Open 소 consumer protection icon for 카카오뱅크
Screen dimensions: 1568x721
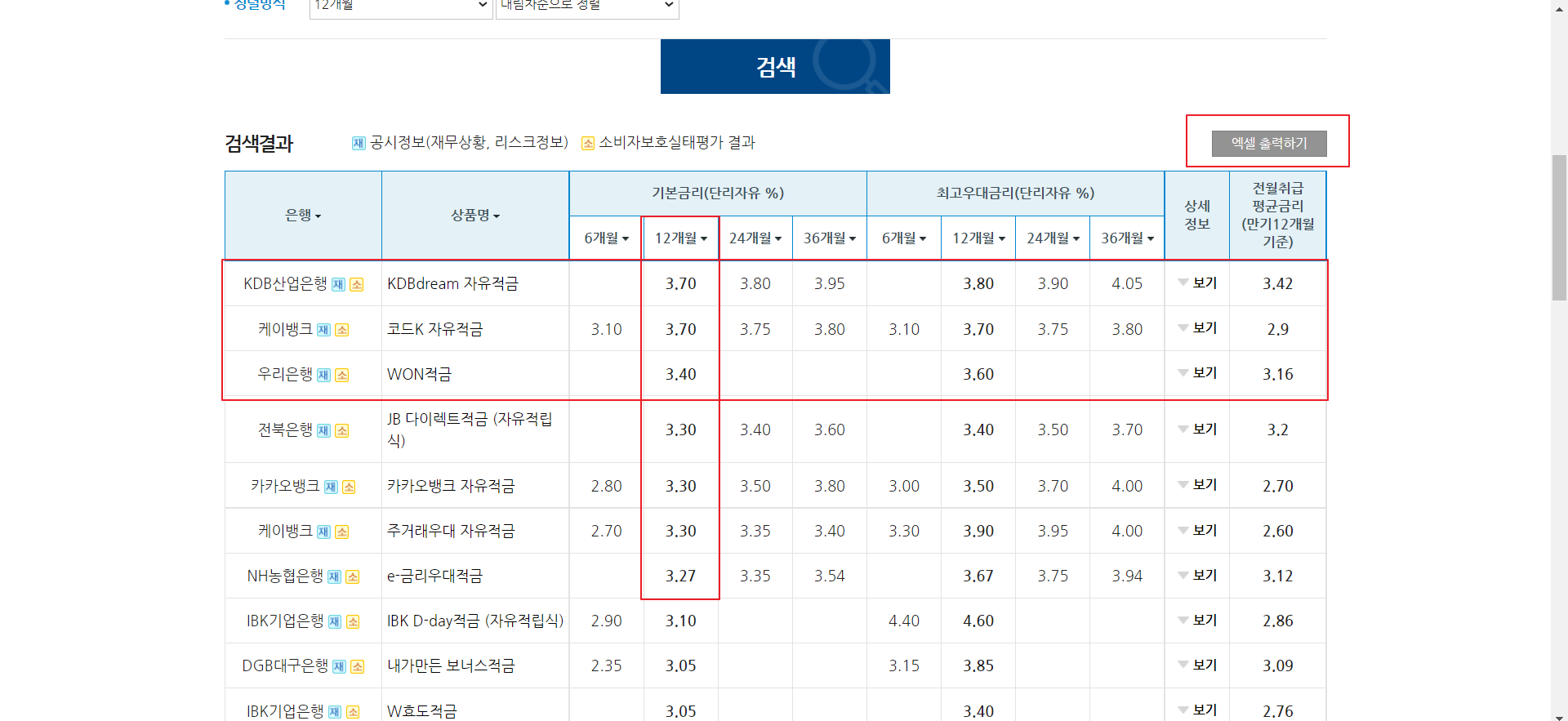click(349, 487)
